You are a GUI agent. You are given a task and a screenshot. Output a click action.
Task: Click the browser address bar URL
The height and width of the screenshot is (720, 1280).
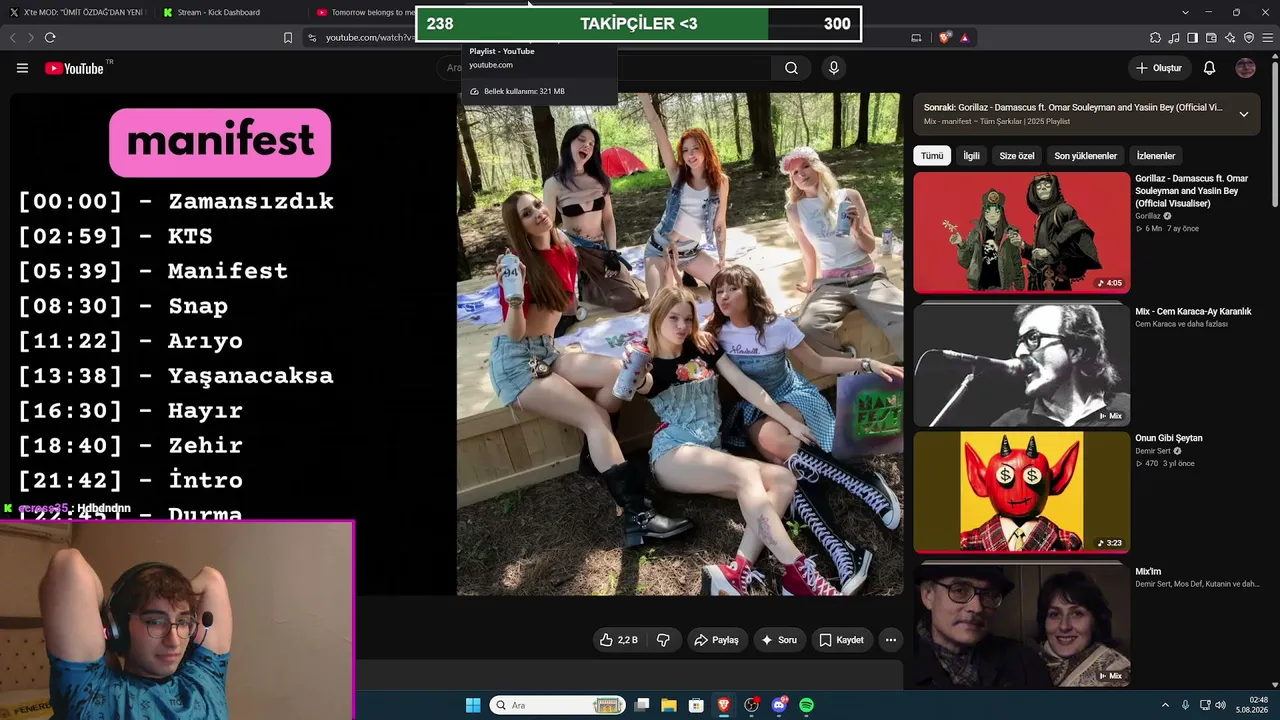coord(369,38)
